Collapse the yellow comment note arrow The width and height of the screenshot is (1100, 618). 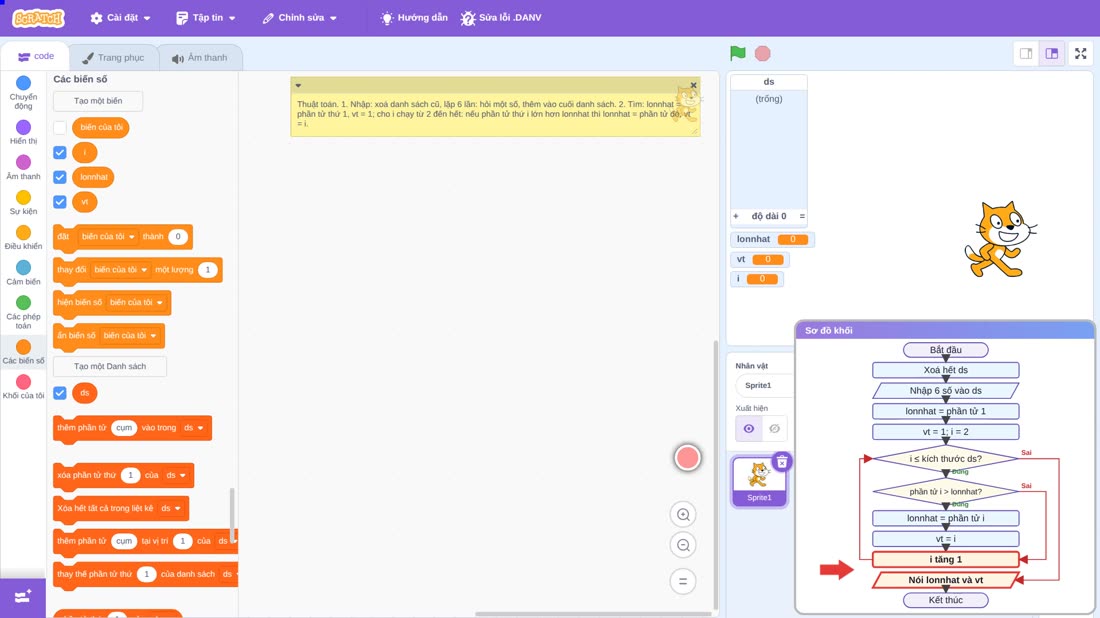point(298,86)
